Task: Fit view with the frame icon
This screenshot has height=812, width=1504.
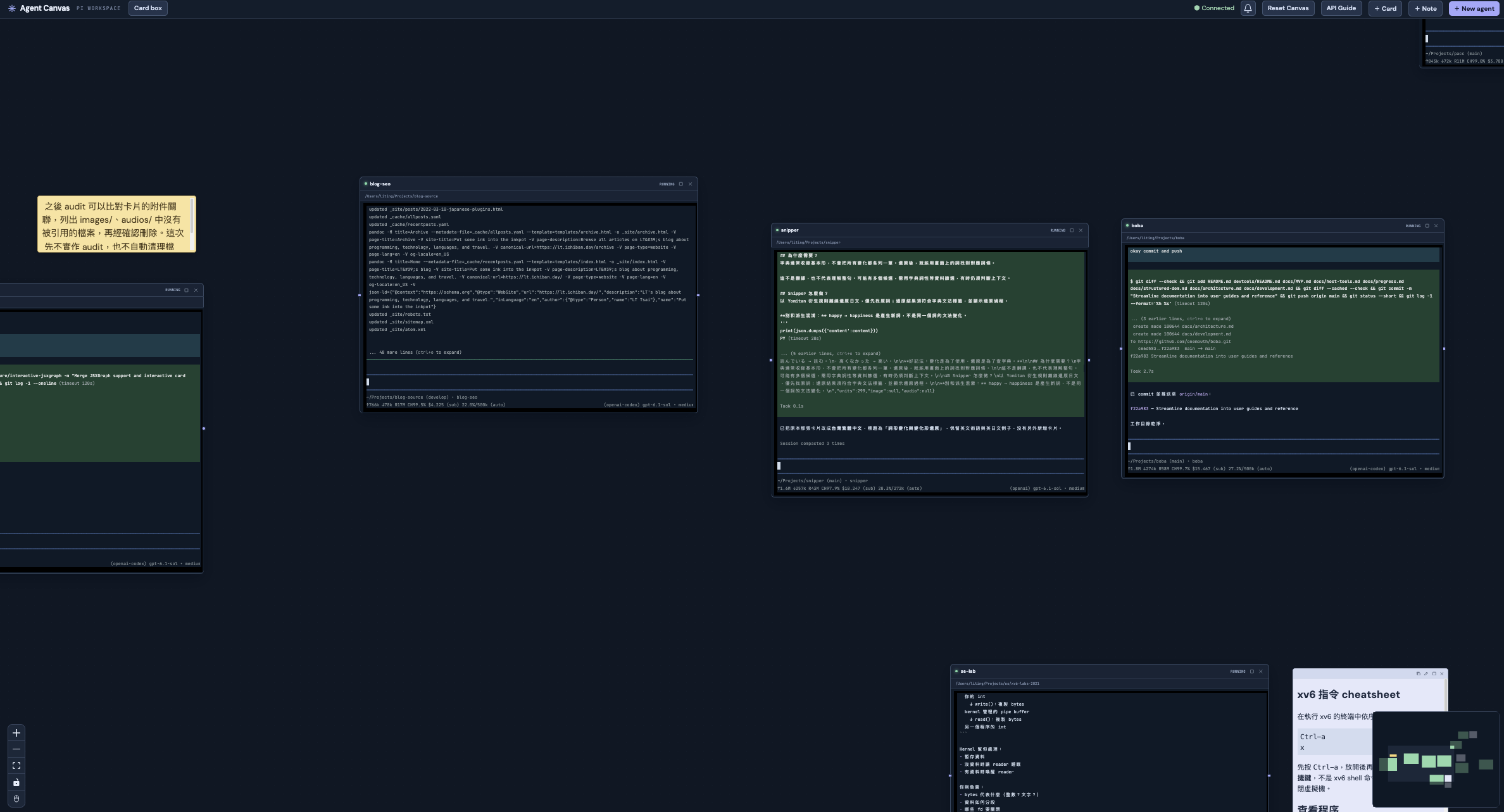Action: point(16,766)
